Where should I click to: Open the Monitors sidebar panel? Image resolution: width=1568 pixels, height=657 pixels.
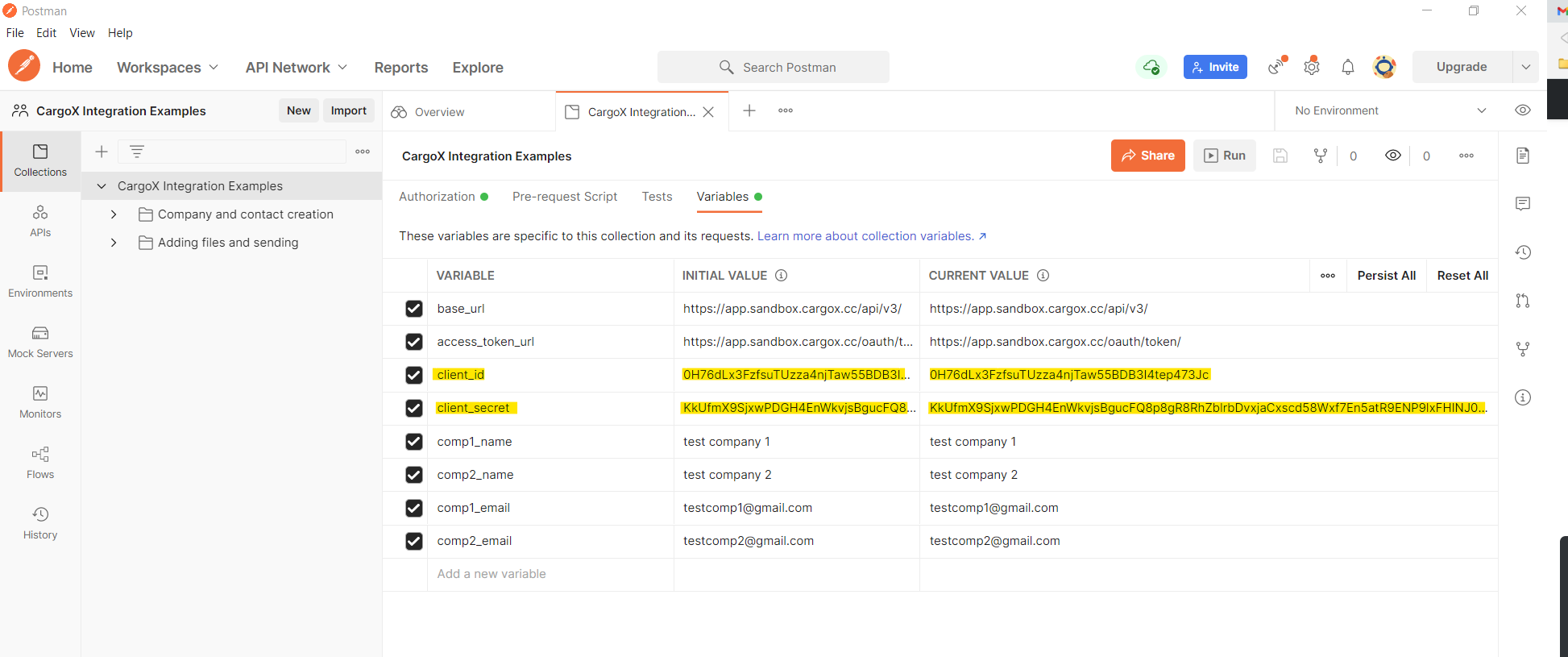[40, 403]
